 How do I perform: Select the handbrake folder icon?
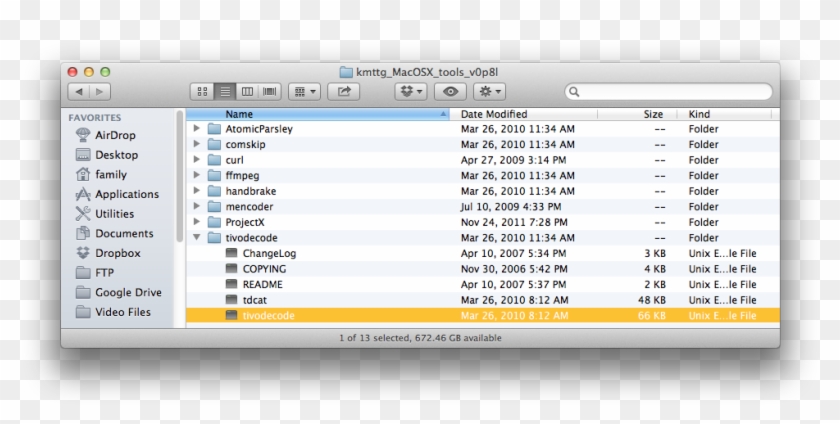[214, 191]
